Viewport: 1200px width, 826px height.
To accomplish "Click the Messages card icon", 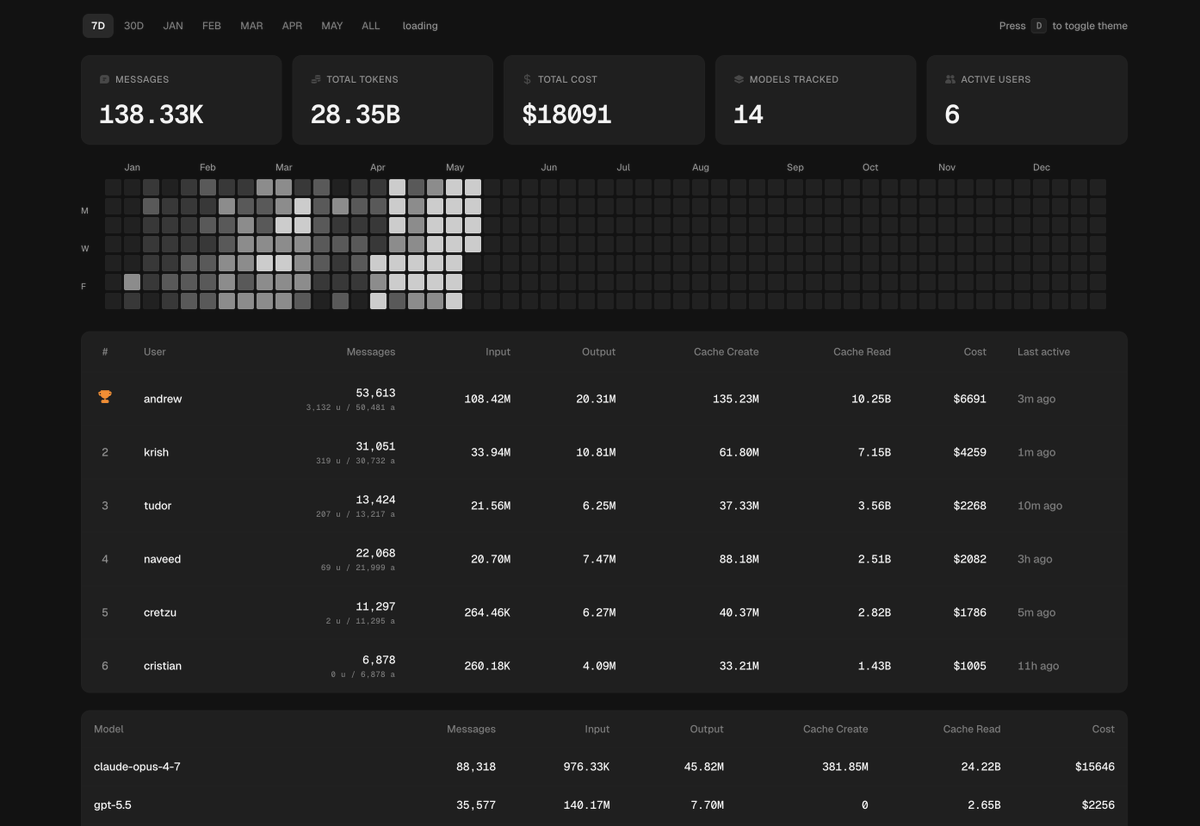I will tap(104, 79).
